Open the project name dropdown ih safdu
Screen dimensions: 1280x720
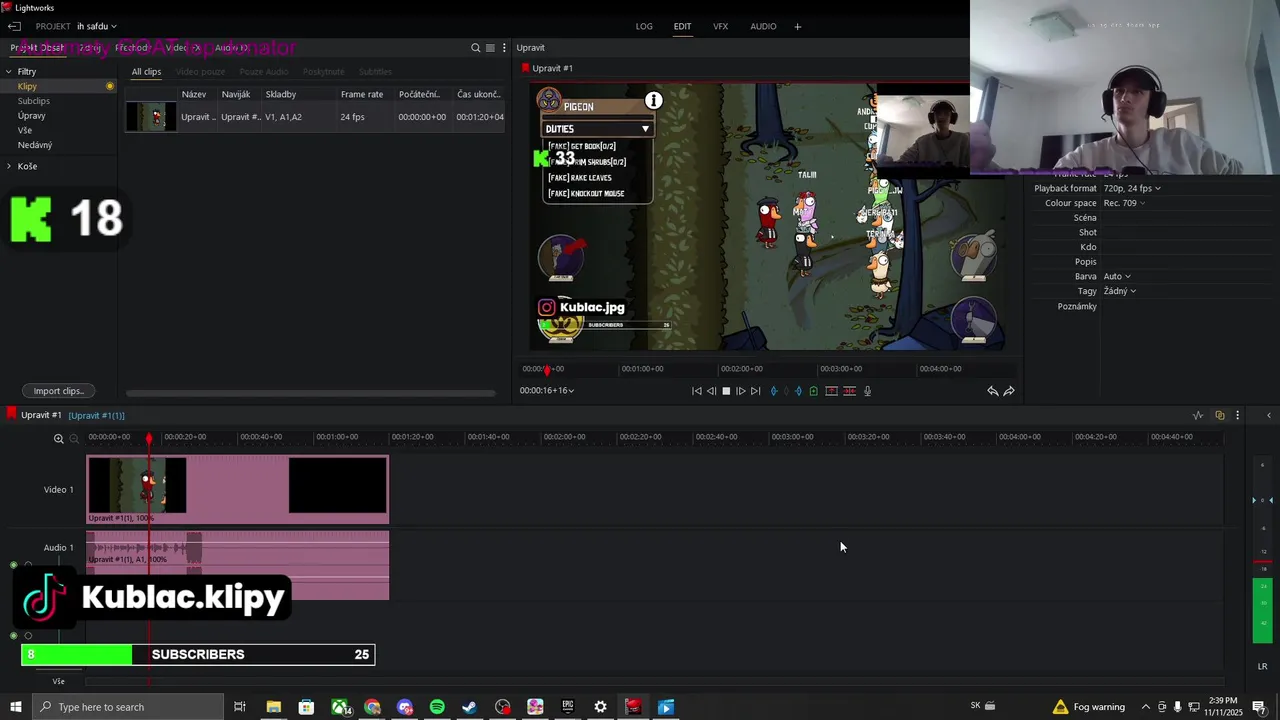point(96,26)
